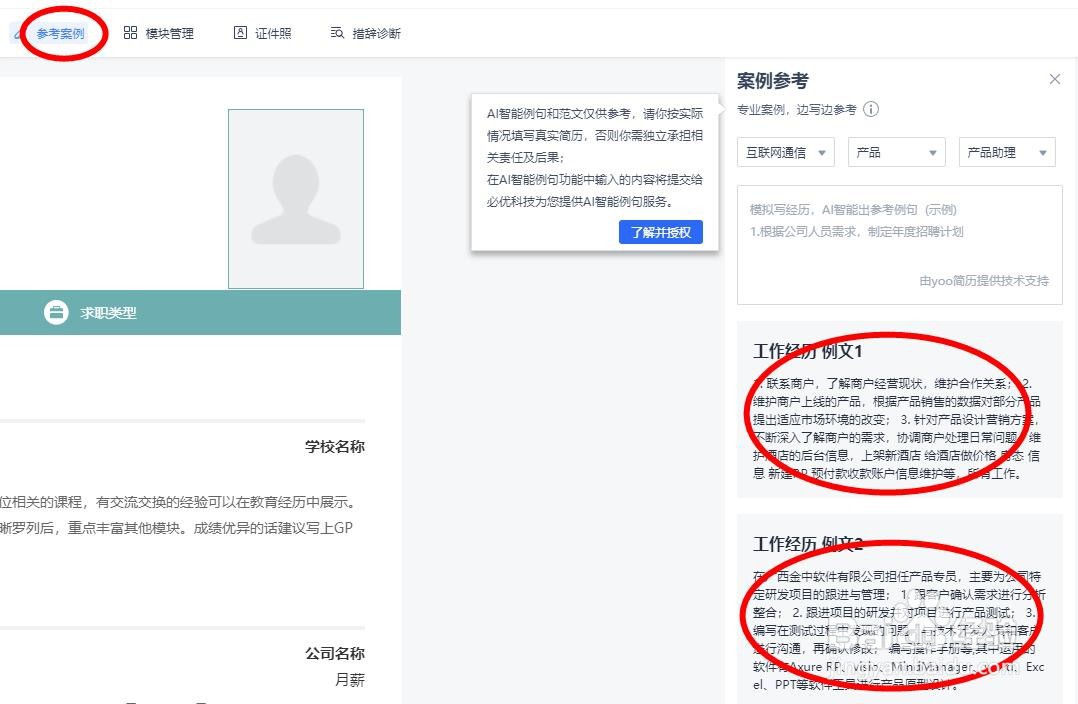Click the info icon beside 边写边参考
Viewport: 1078px width, 704px height.
coord(870,109)
